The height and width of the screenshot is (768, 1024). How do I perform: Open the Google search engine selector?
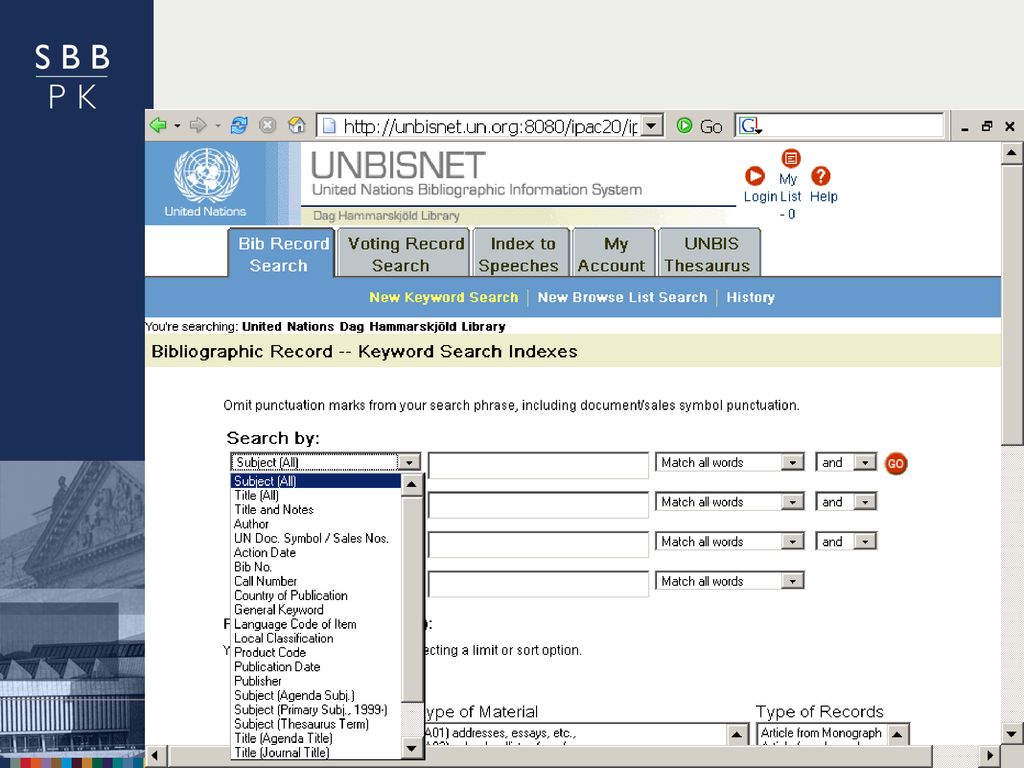click(x=750, y=125)
